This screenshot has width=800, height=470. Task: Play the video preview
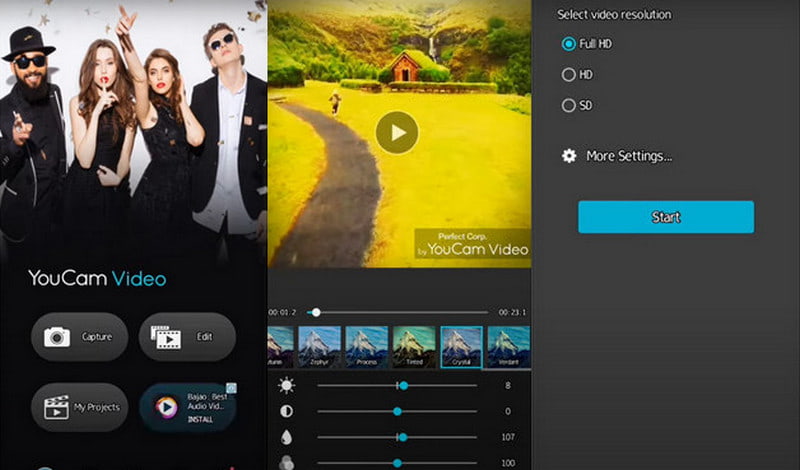pyautogui.click(x=397, y=133)
